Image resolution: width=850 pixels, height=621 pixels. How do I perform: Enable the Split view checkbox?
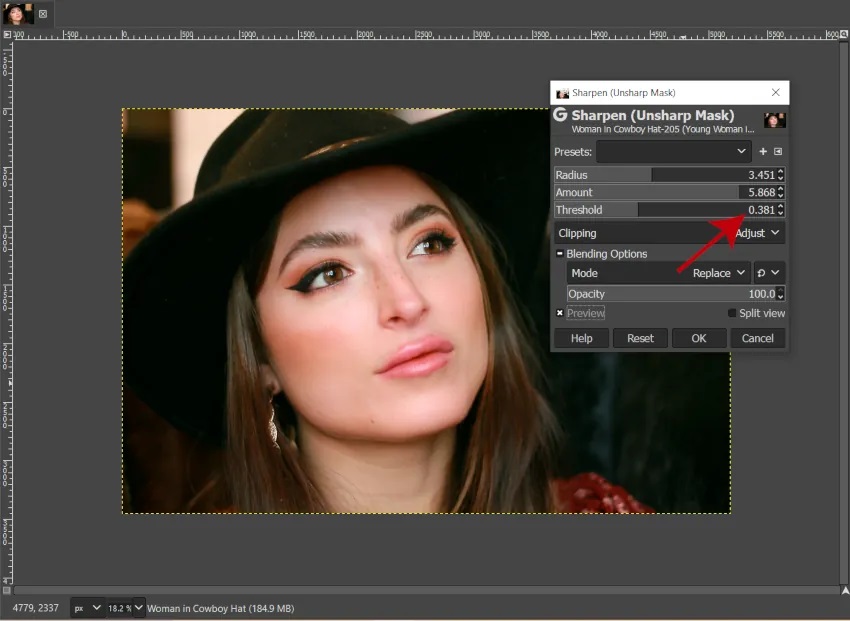[732, 313]
